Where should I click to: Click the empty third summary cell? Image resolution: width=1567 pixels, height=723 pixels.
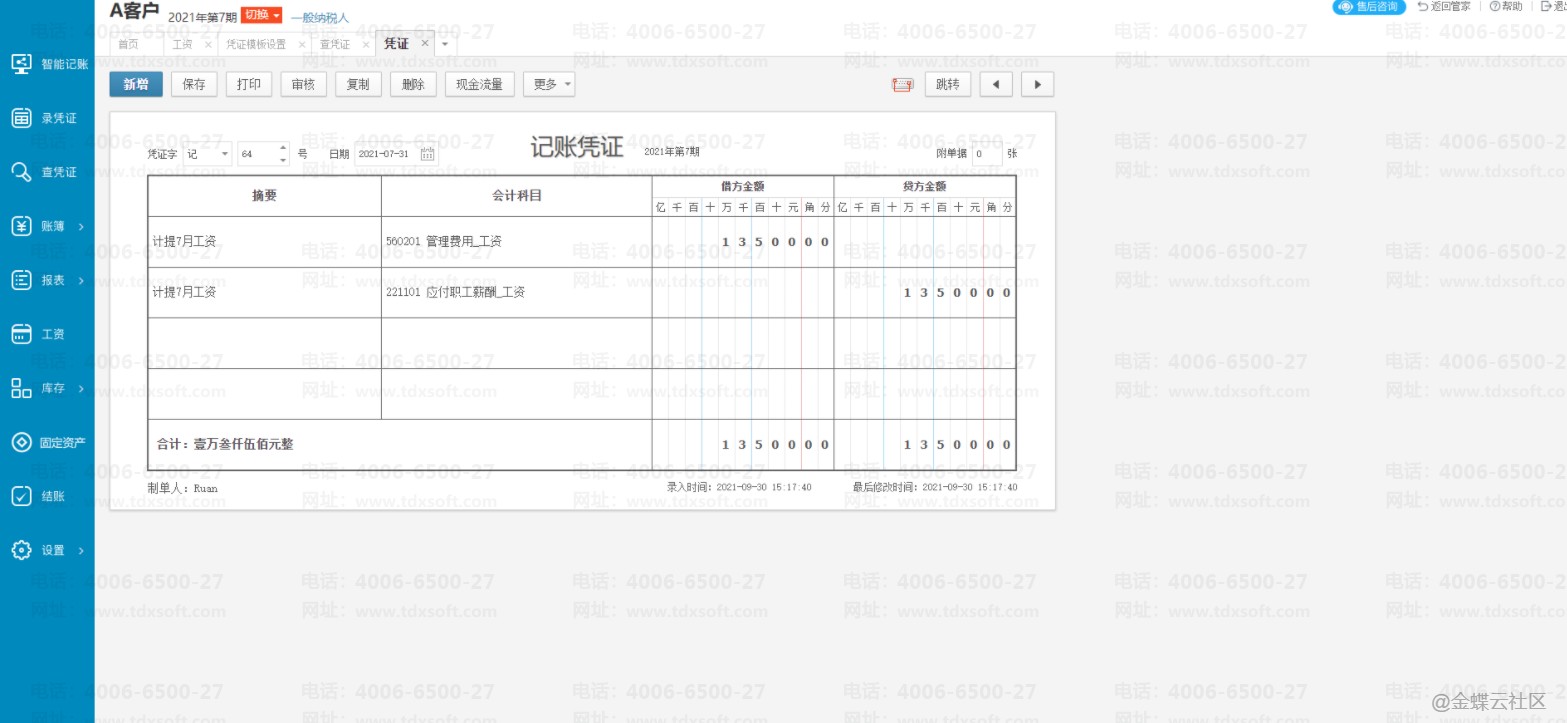264,343
